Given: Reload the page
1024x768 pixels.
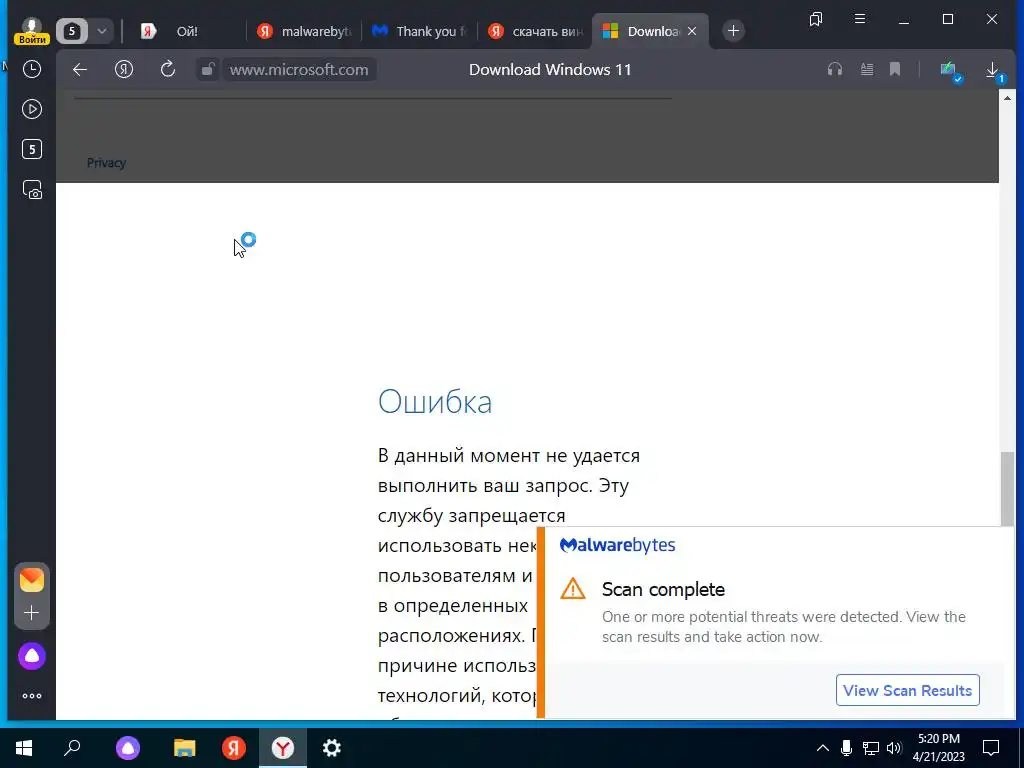Looking at the screenshot, I should click(x=168, y=69).
